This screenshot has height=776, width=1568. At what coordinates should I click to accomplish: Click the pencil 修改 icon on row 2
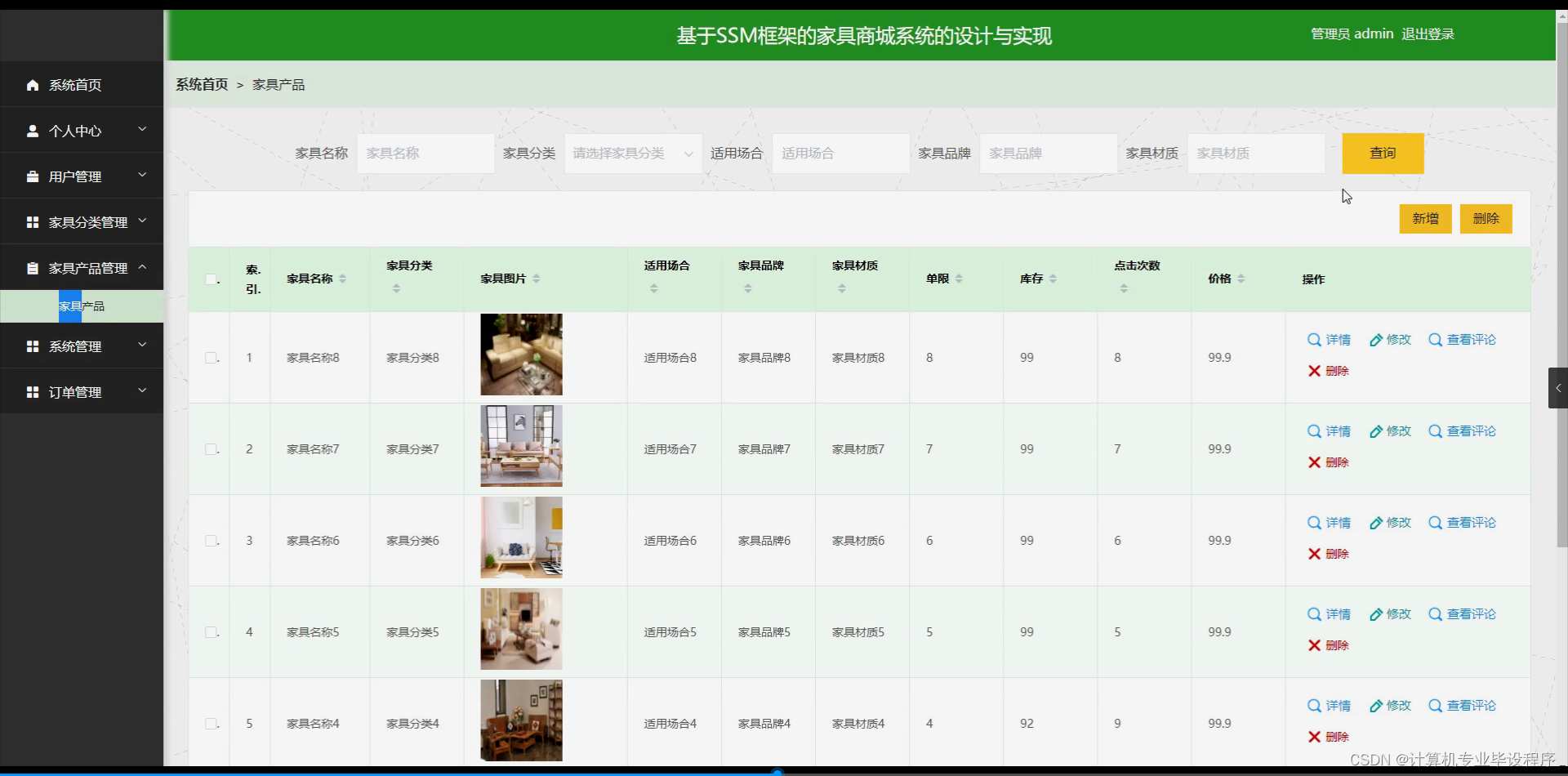point(1376,431)
